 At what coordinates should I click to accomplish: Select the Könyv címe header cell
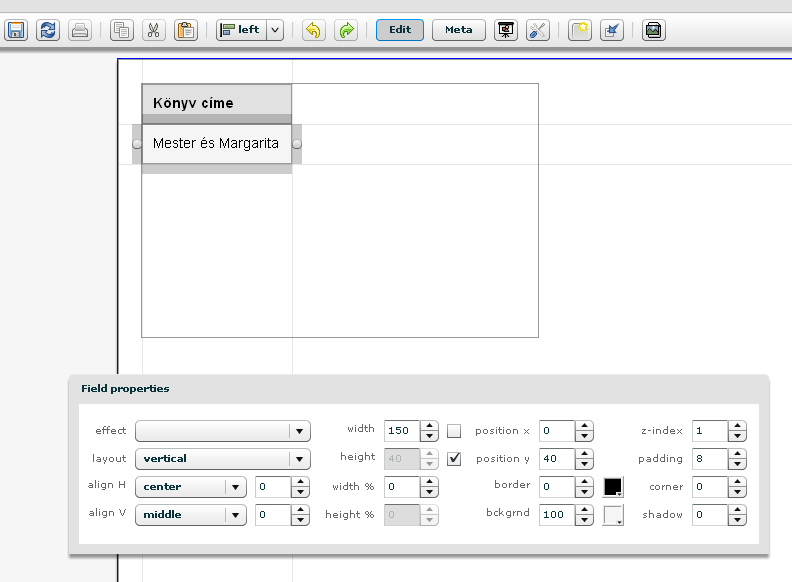[217, 103]
